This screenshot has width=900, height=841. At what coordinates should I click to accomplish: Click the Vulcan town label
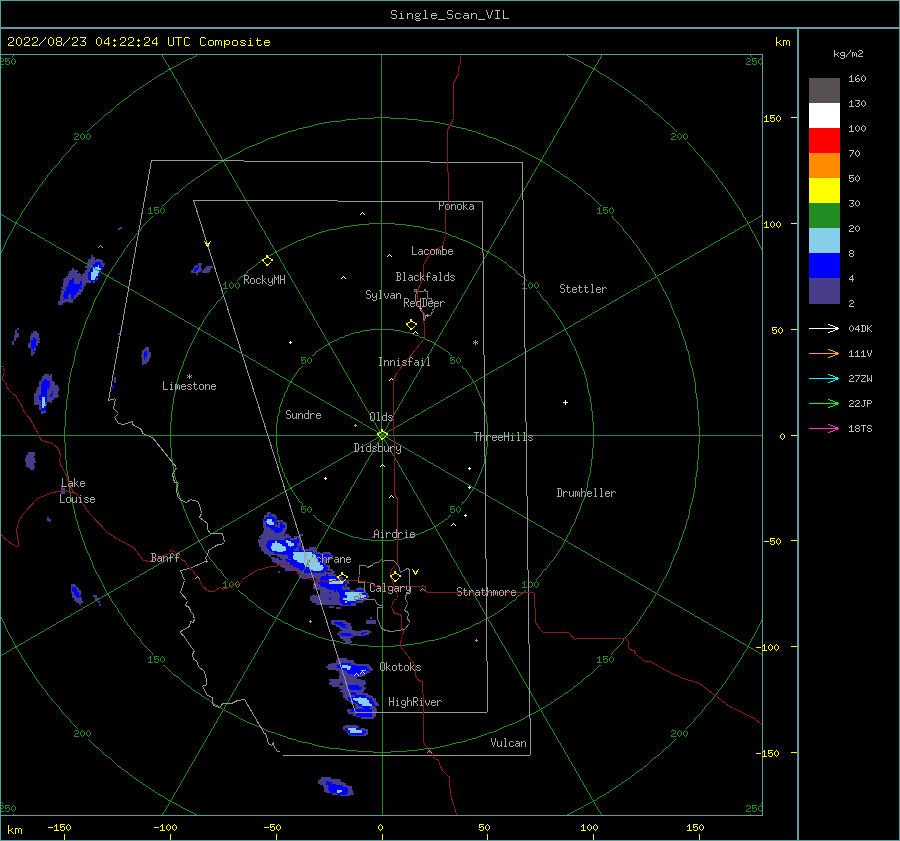508,743
